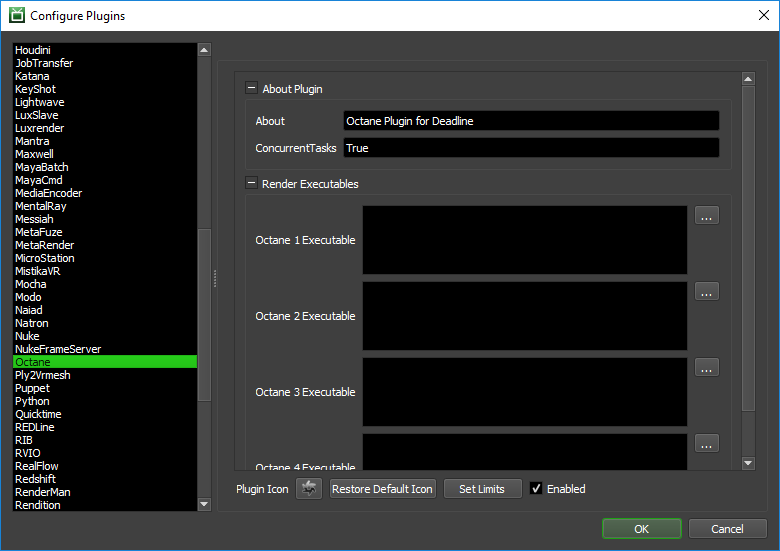Image resolution: width=780 pixels, height=551 pixels.
Task: Select Modo plugin
Action: [105, 297]
